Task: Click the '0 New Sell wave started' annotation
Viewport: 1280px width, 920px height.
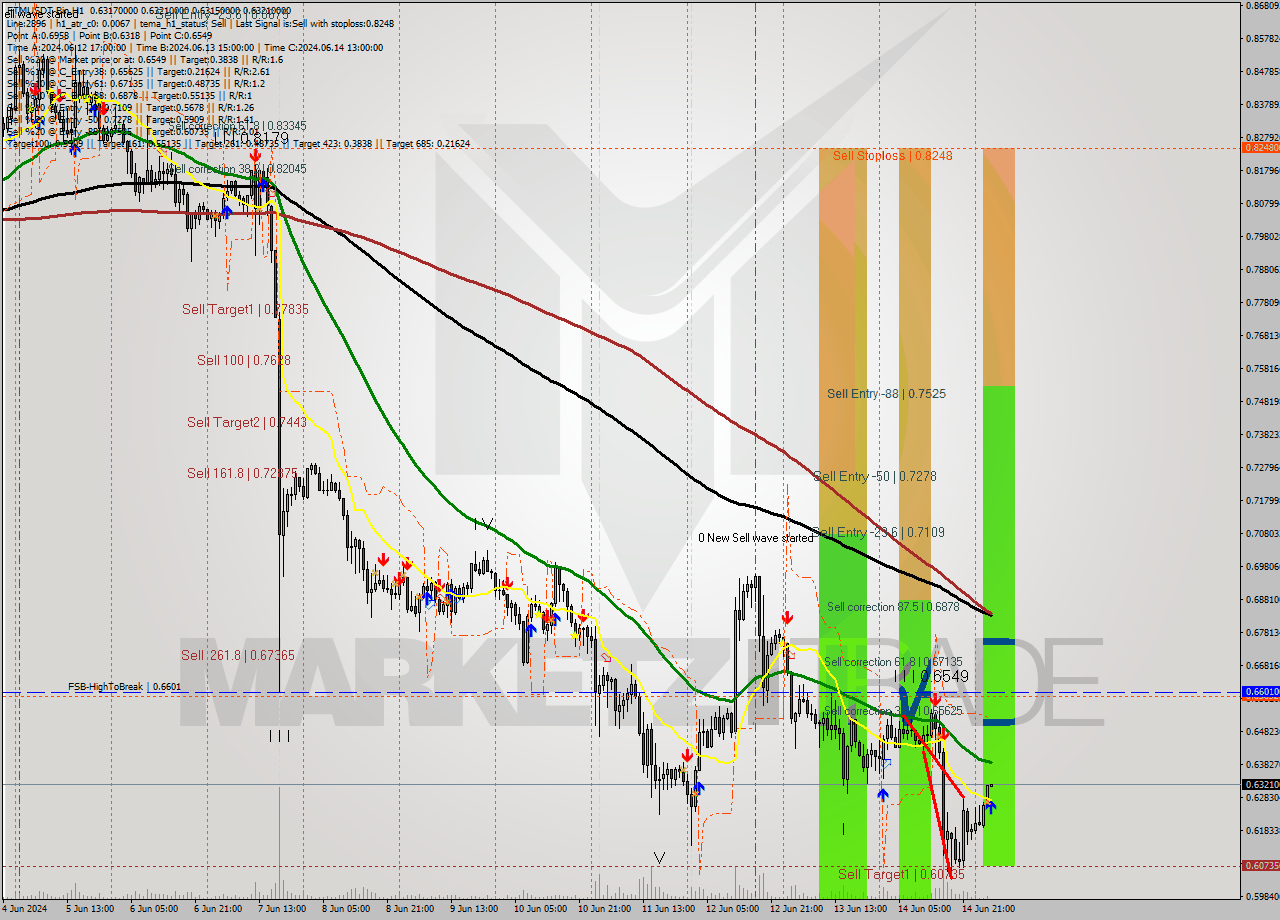Action: [756, 538]
